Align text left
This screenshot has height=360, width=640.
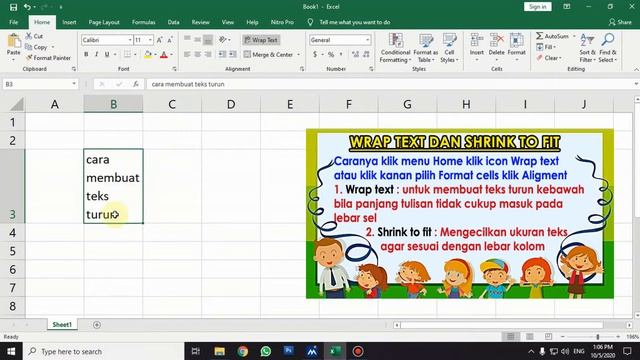187,54
